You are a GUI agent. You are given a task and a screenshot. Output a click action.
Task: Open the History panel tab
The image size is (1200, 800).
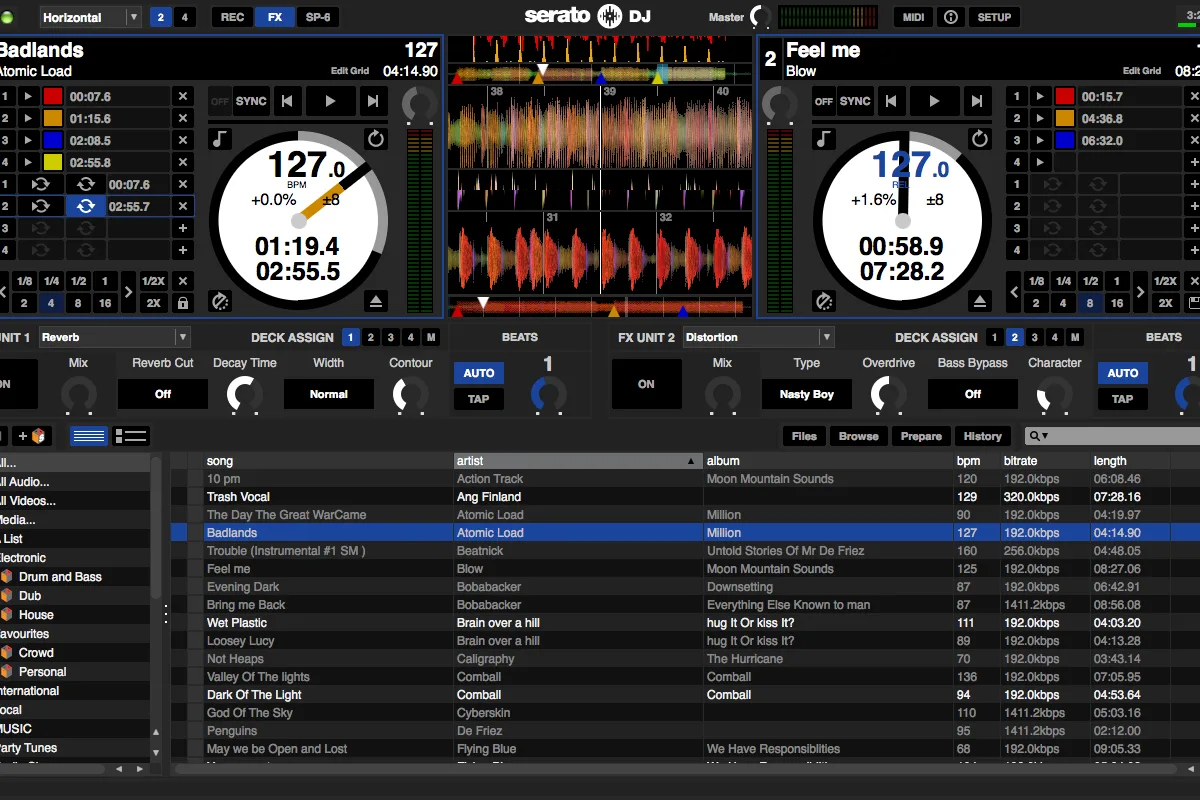point(982,436)
